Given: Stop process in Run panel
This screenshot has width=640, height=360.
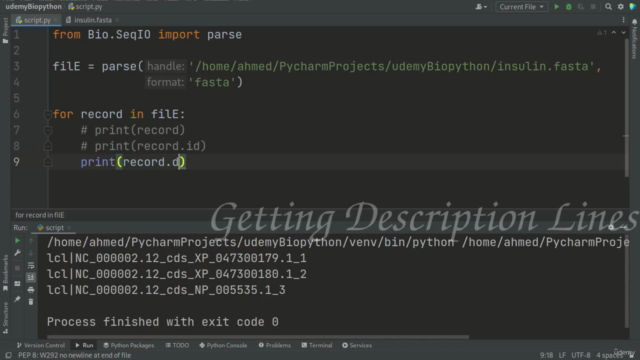Looking at the screenshot, I should click(x=17, y=268).
